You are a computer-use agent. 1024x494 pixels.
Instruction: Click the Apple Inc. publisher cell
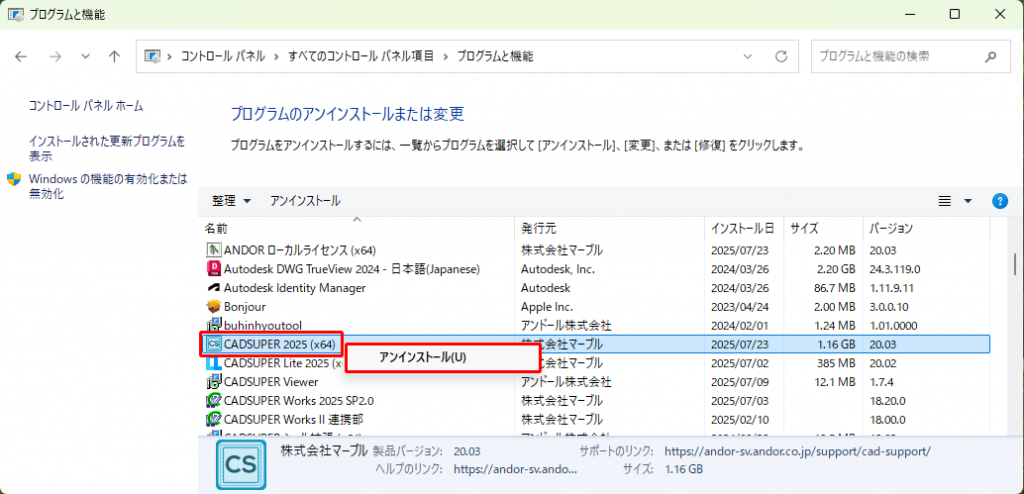tap(547, 306)
